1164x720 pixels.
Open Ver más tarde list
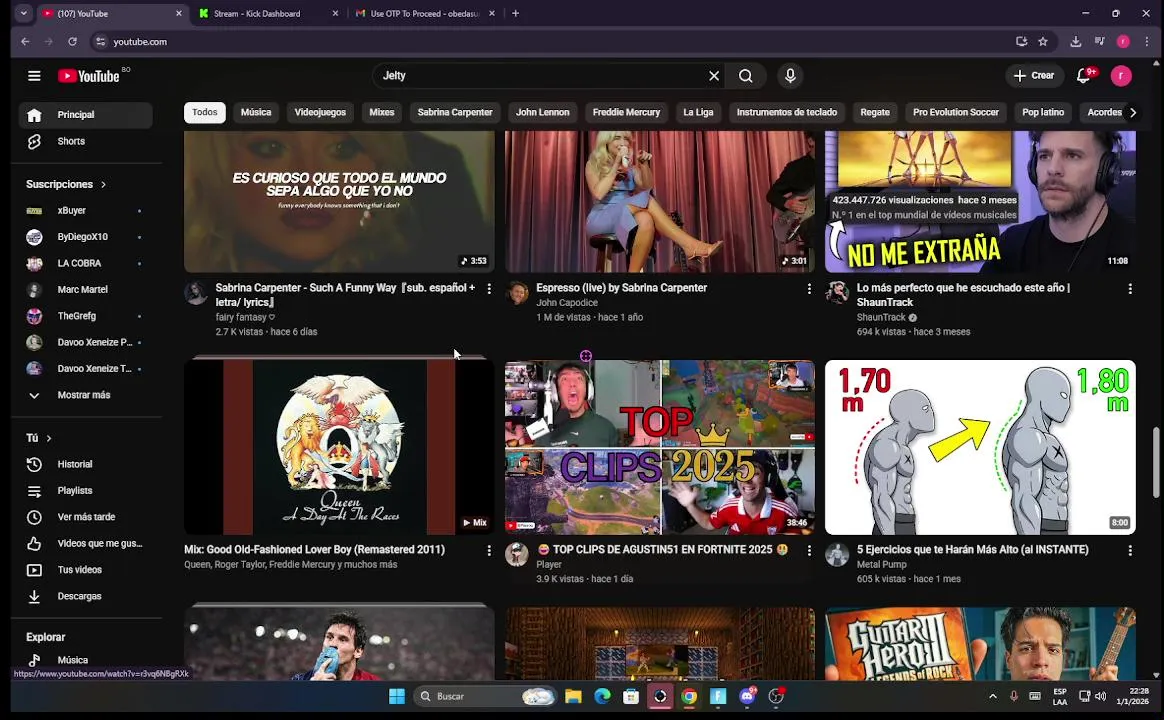coord(85,517)
